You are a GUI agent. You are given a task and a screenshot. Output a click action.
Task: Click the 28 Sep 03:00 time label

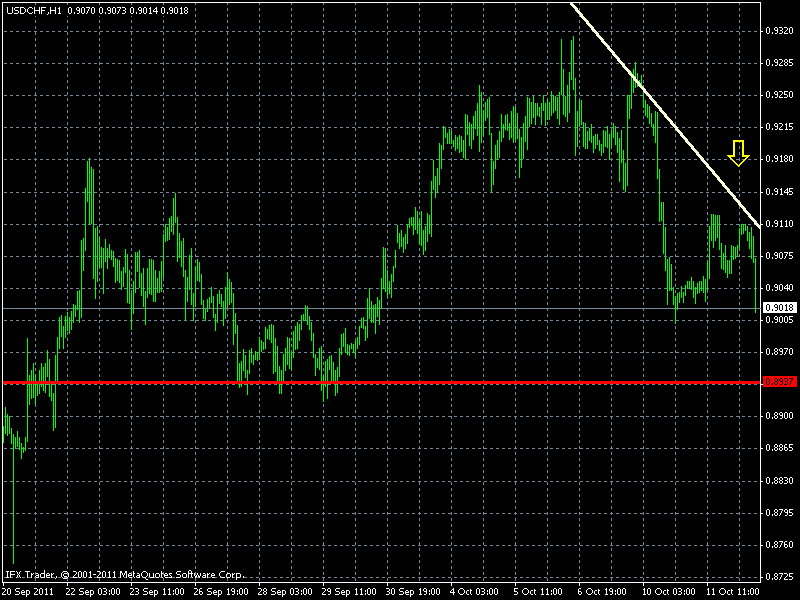pyautogui.click(x=285, y=592)
